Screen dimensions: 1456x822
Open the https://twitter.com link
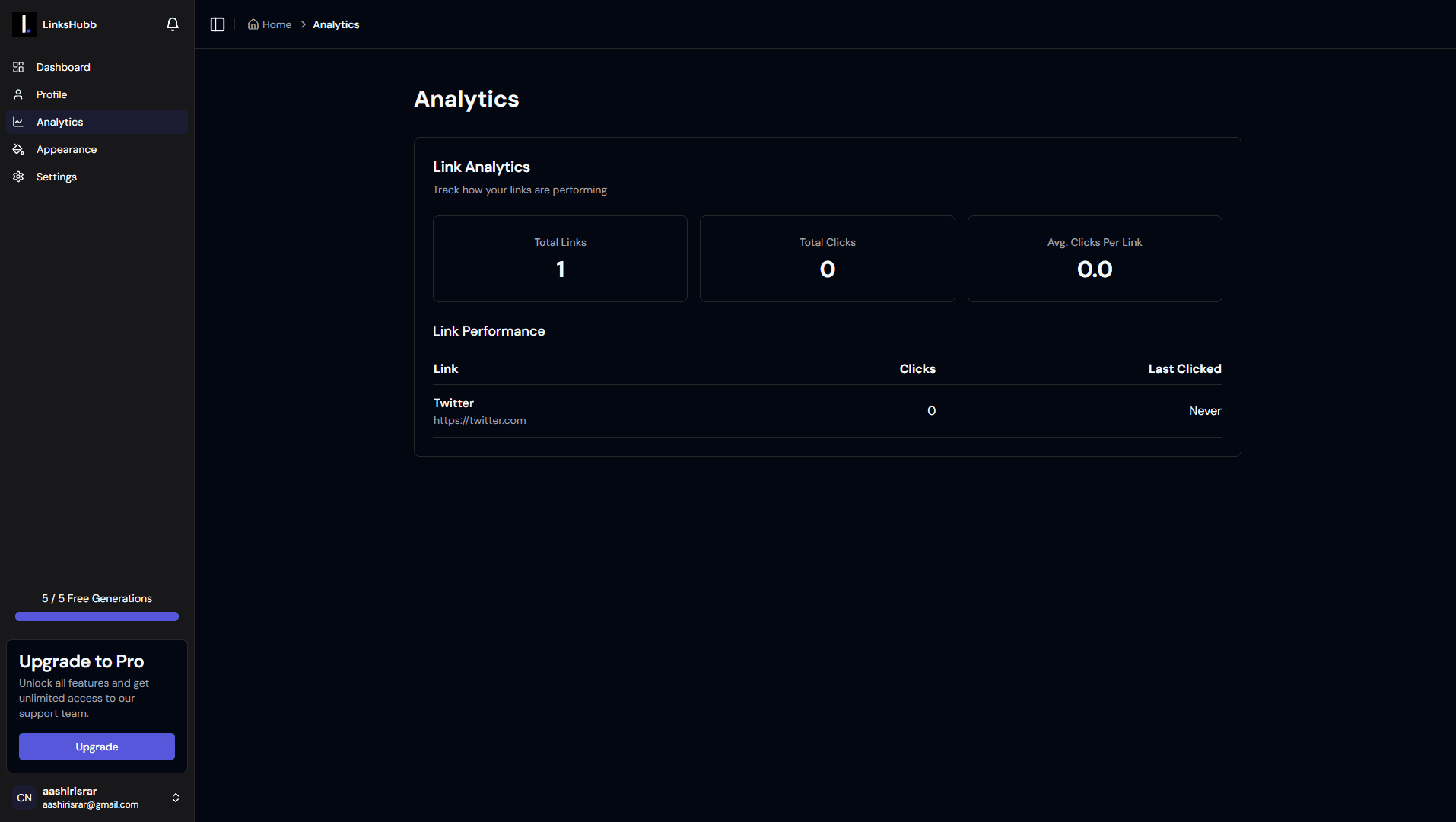pos(479,420)
